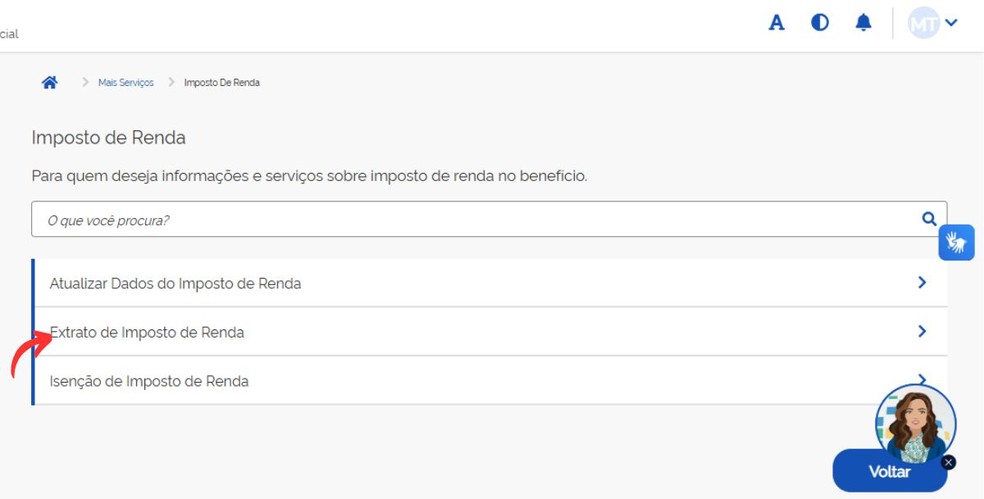This screenshot has width=984, height=499.
Task: Open the virtual assistant avatar
Action: coord(914,424)
